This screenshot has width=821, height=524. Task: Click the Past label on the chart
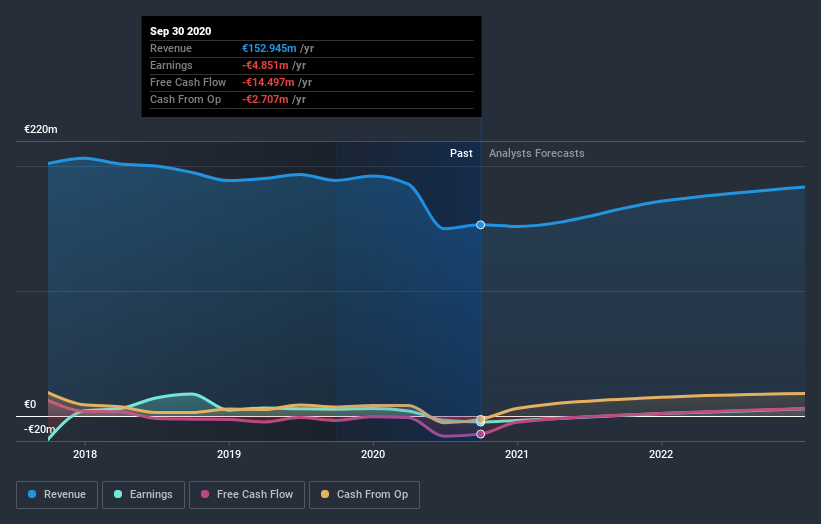pyautogui.click(x=461, y=153)
